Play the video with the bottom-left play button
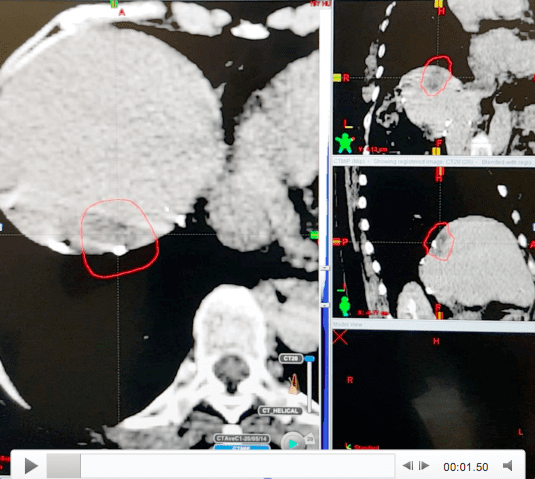The height and width of the screenshot is (479, 535). pos(31,466)
